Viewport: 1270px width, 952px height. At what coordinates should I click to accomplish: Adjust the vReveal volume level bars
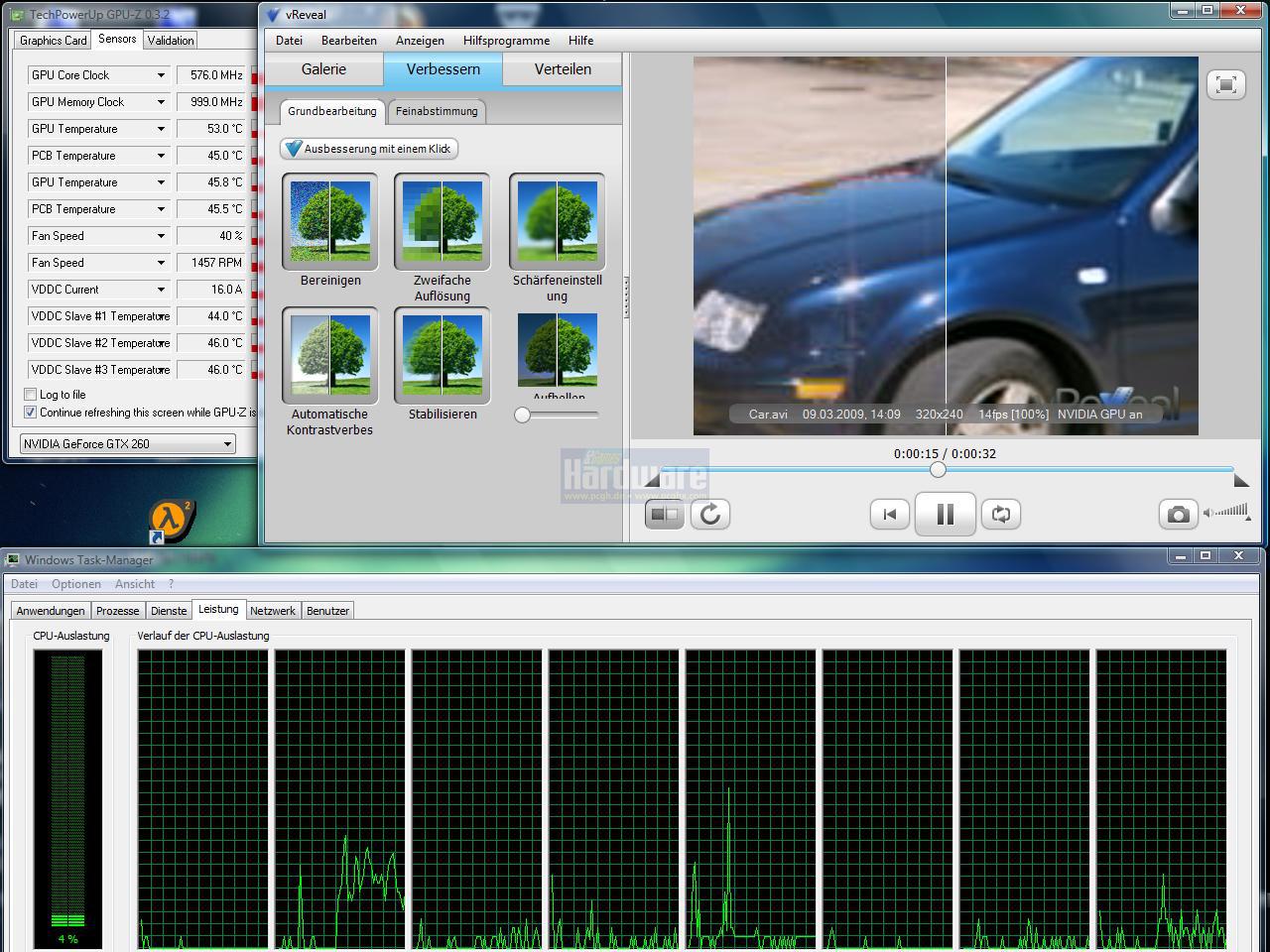[1232, 512]
